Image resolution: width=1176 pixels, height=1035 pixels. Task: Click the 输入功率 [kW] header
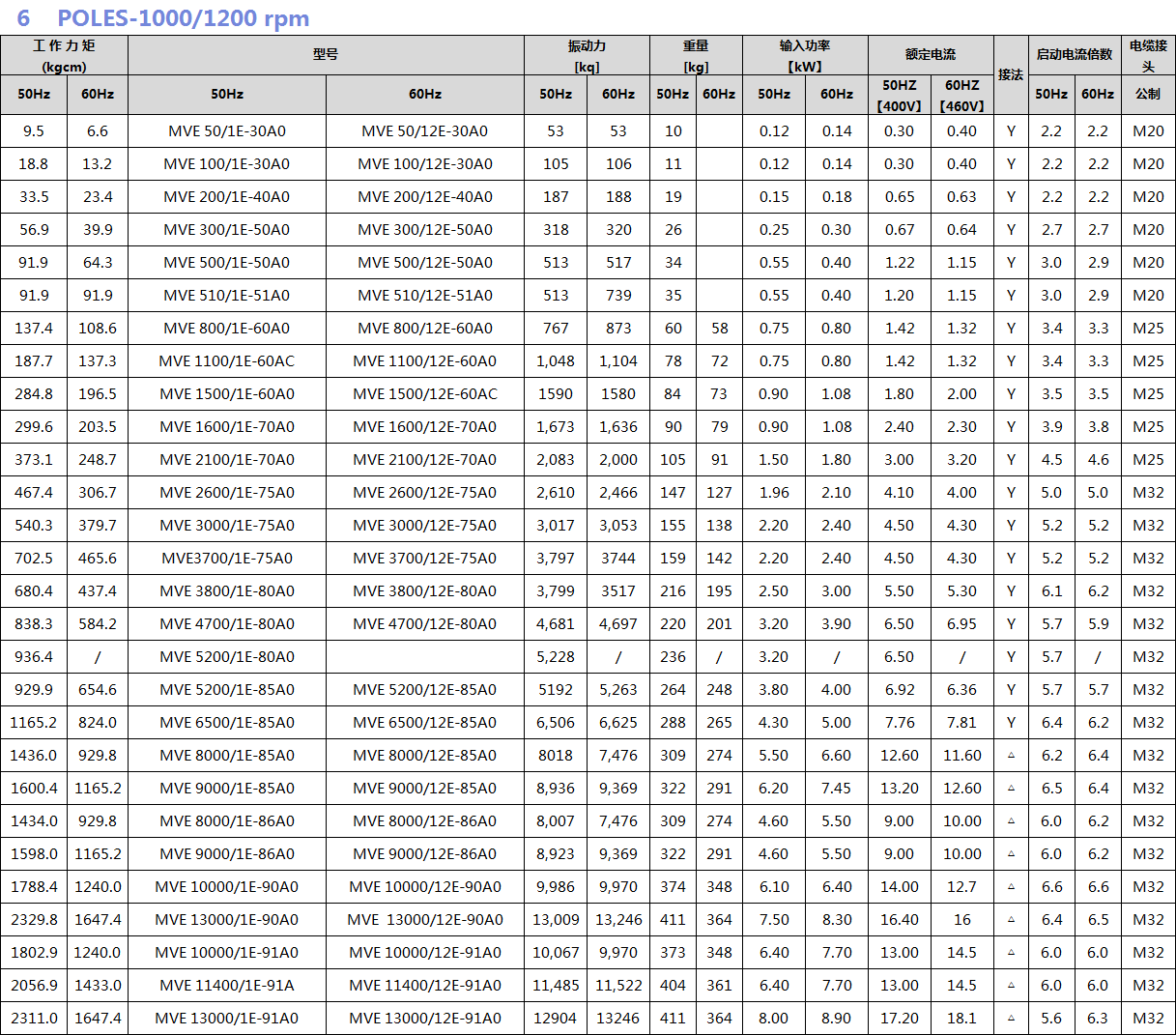(805, 56)
